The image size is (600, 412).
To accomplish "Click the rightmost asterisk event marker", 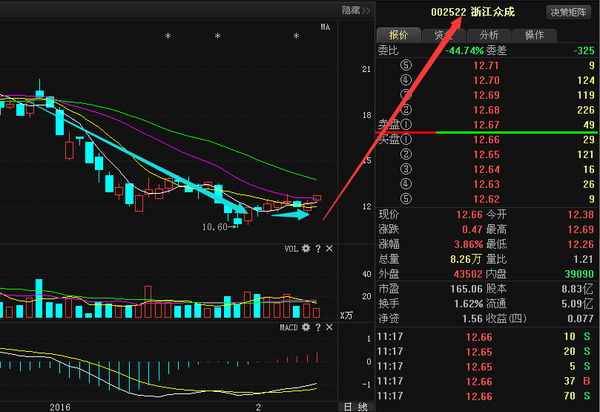I will tap(296, 37).
